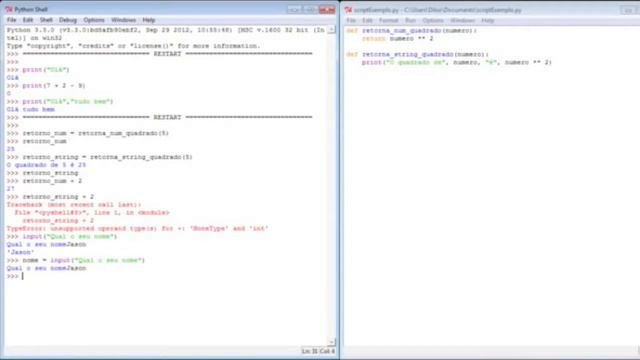Close the Python Shell window
The width and height of the screenshot is (640, 360).
pos(327,9)
